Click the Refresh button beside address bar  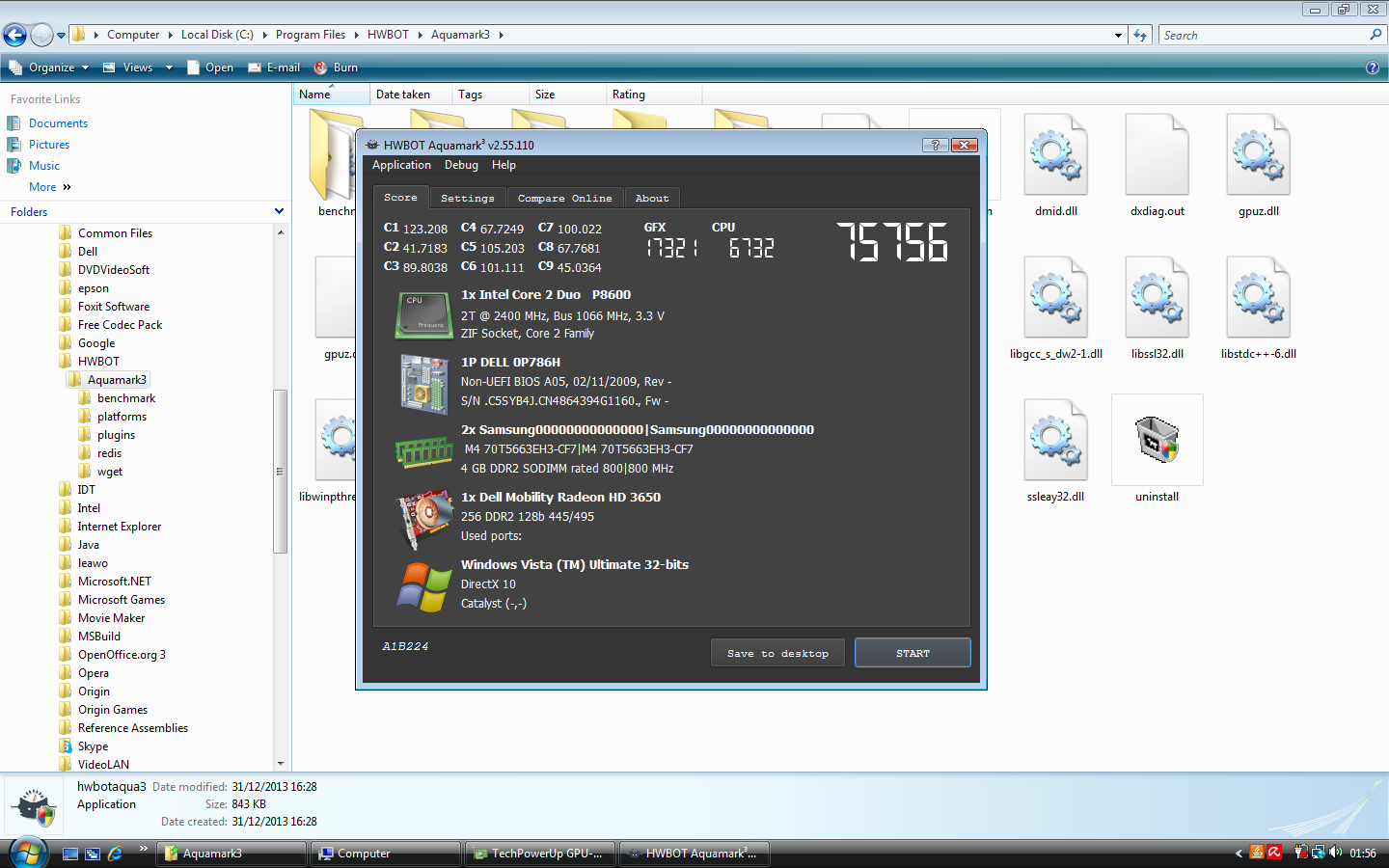(x=1140, y=35)
